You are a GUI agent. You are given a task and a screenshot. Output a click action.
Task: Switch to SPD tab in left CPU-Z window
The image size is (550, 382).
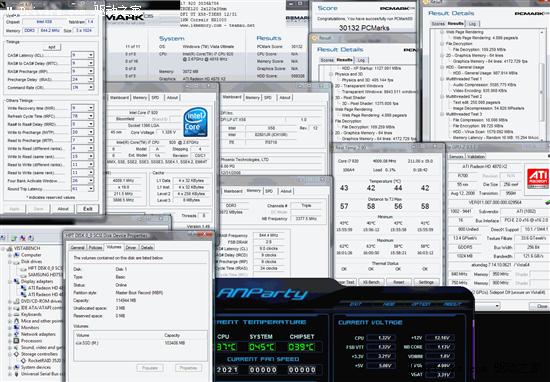(x=155, y=98)
